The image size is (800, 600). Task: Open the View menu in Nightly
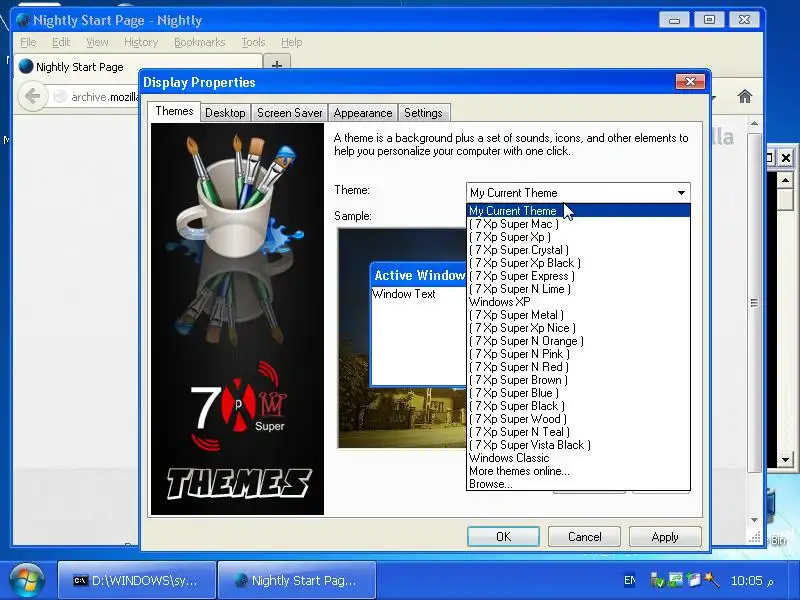[x=97, y=42]
